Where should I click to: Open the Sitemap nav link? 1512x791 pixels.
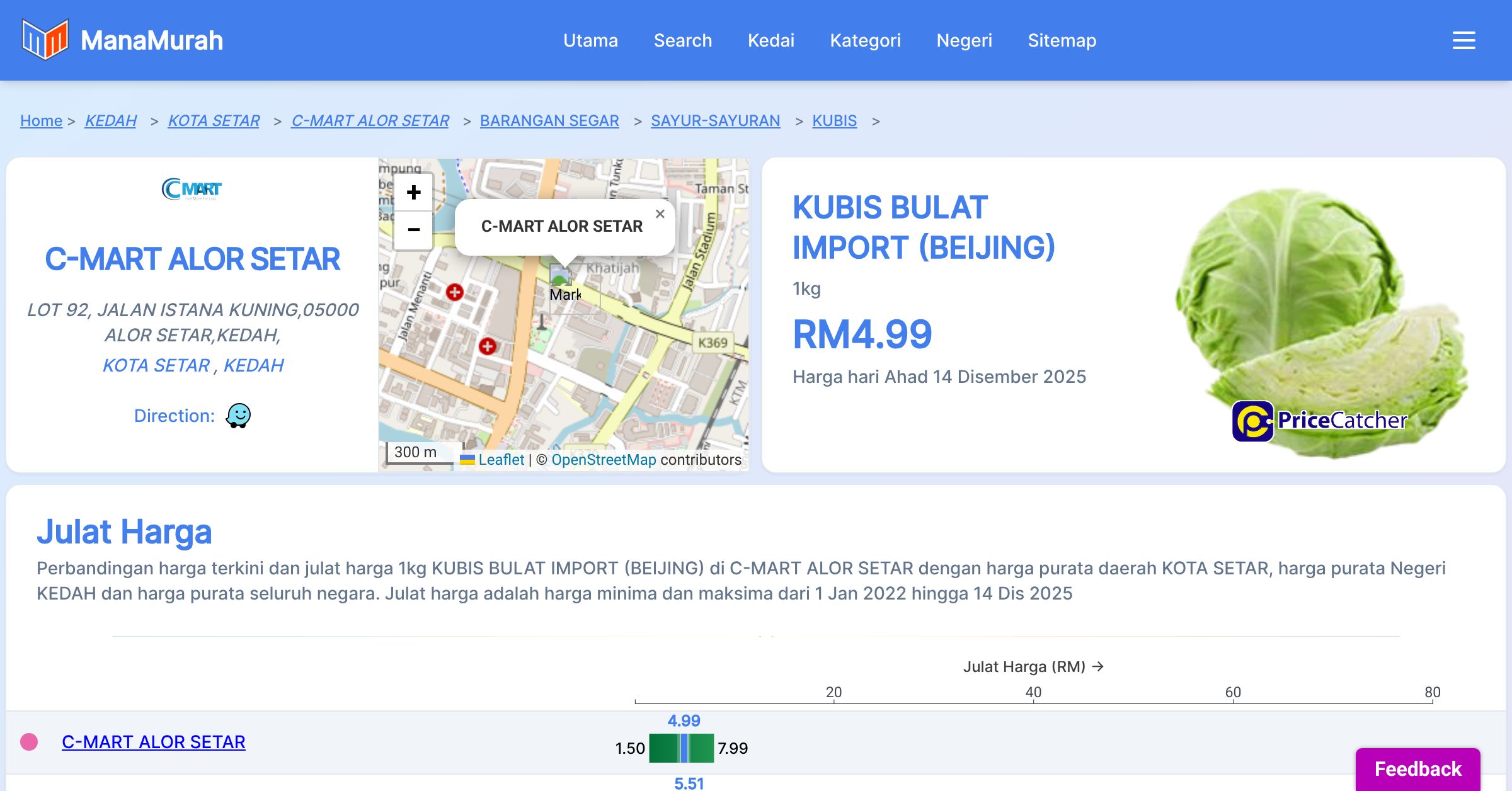click(x=1062, y=40)
